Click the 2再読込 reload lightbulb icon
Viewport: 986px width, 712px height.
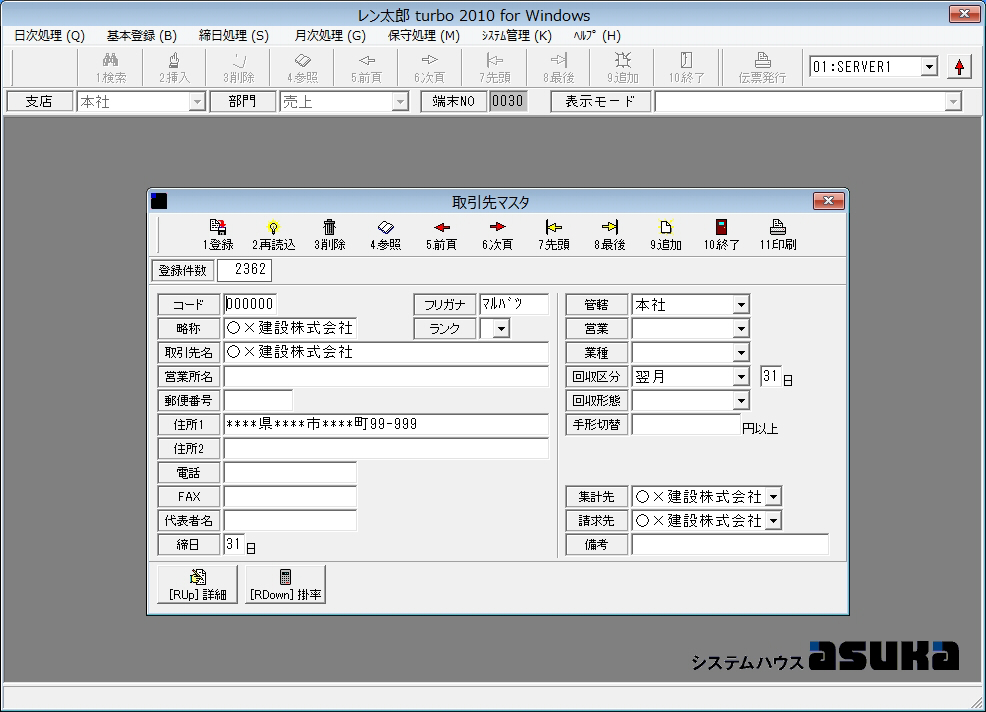pos(273,234)
